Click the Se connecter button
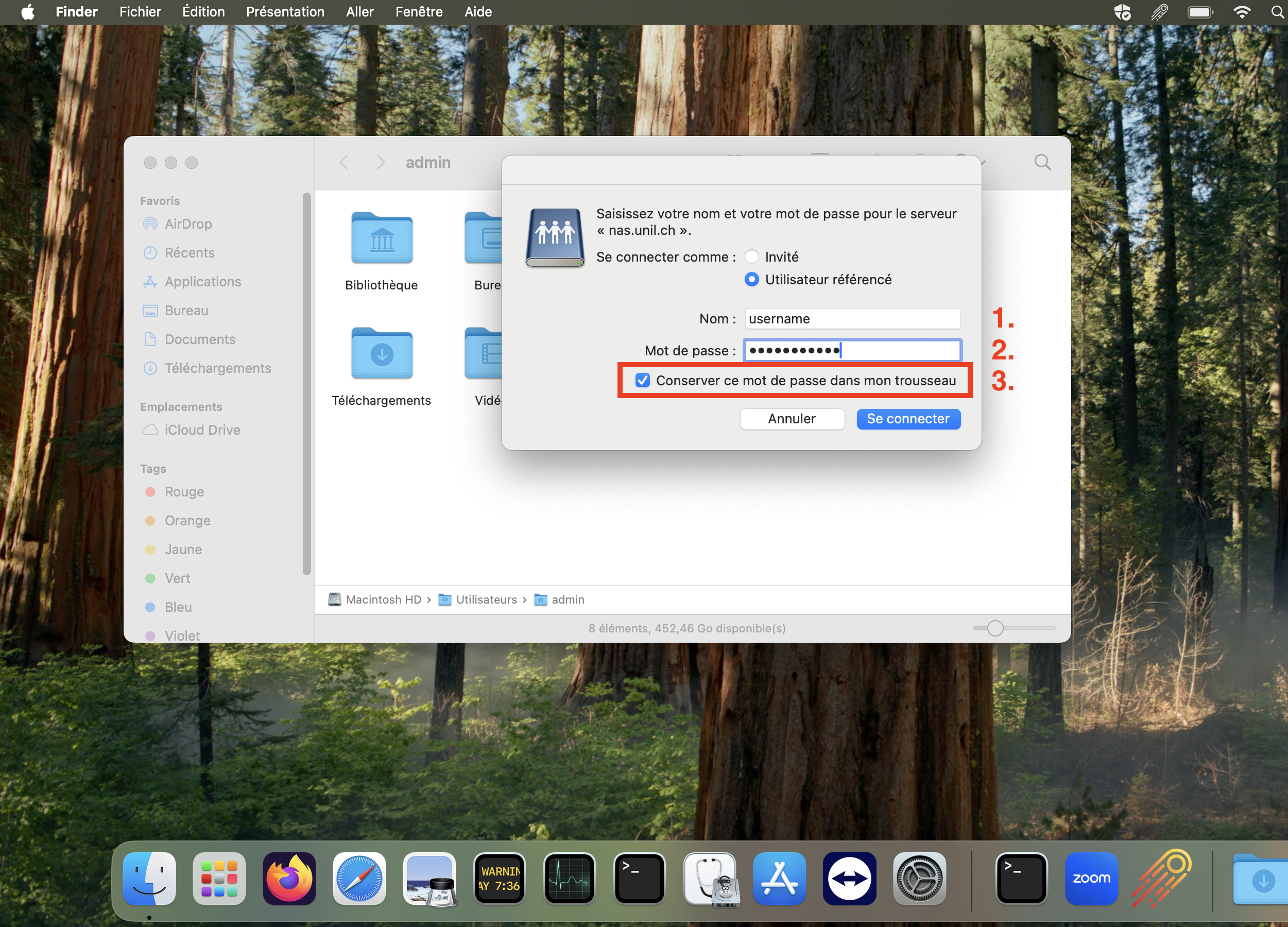The width and height of the screenshot is (1288, 927). (x=907, y=419)
